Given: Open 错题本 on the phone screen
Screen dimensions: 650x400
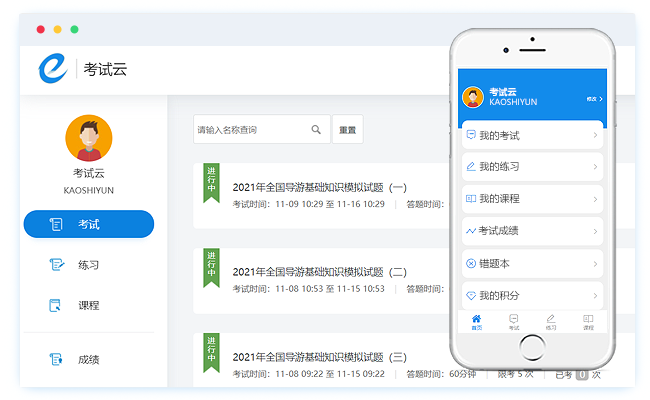Looking at the screenshot, I should pyautogui.click(x=532, y=264).
